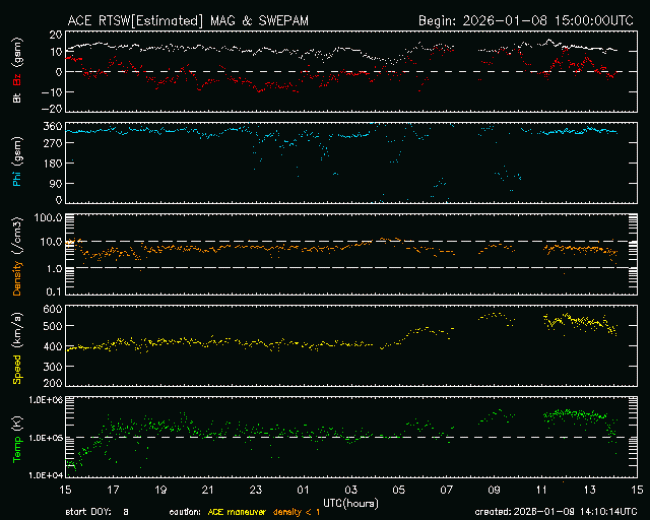
Task: Click the '09' hour tick label
Action: coord(494,490)
